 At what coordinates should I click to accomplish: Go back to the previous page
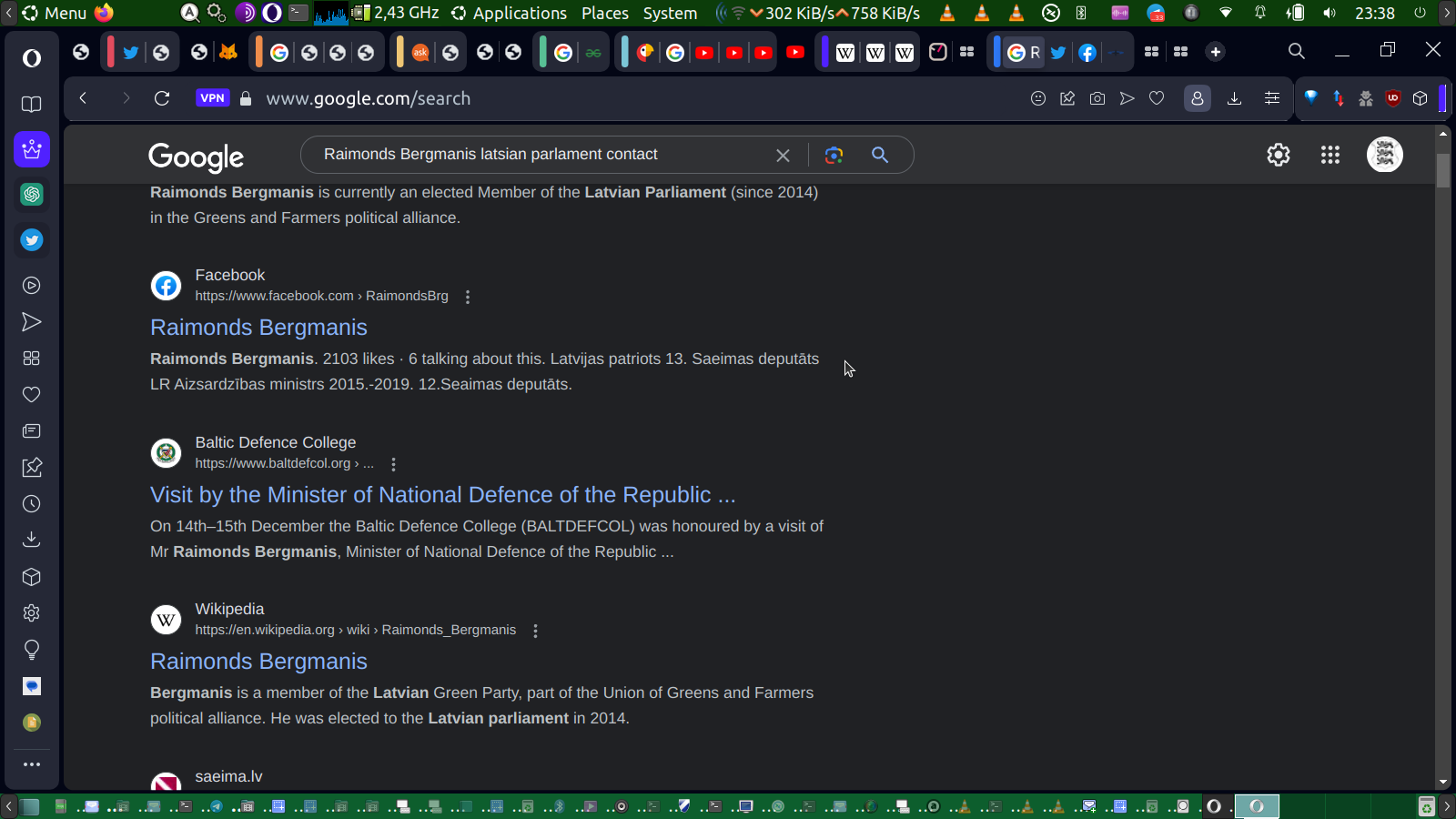coord(83,98)
